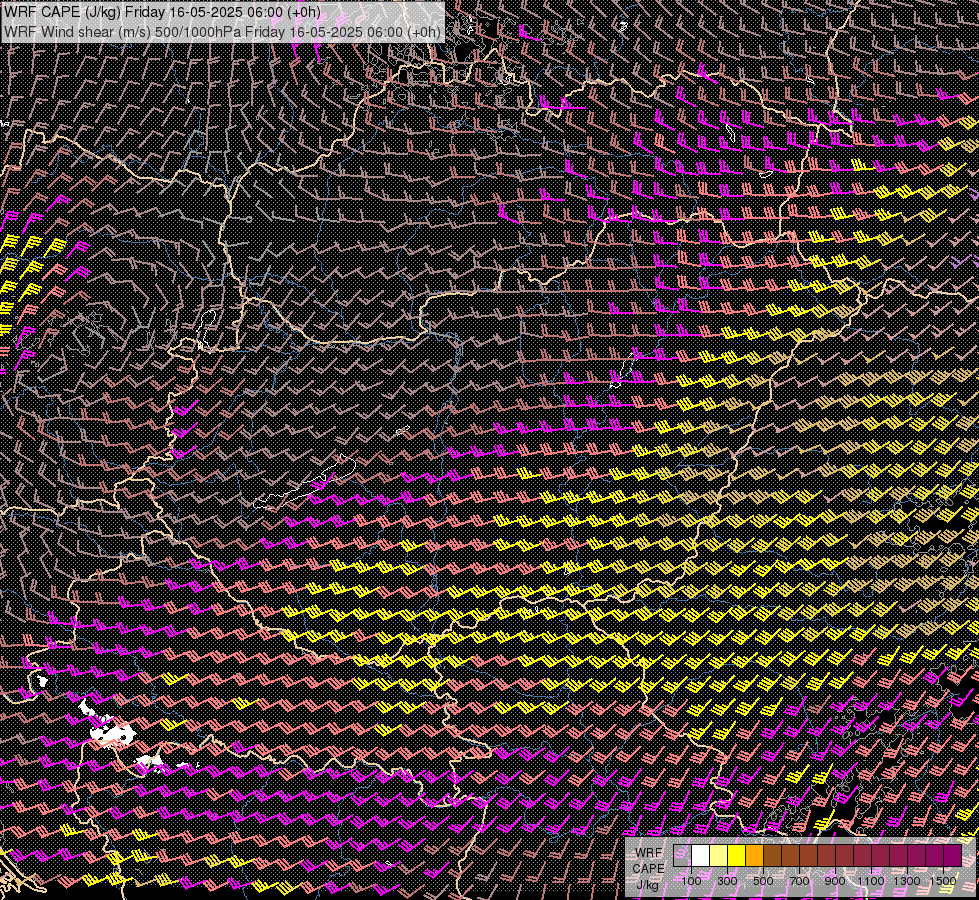The height and width of the screenshot is (900, 979).
Task: Click the 100 legend value
Action: pyautogui.click(x=691, y=881)
